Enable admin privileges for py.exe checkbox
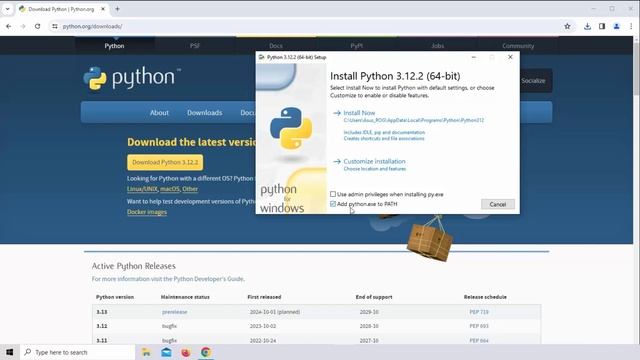The image size is (640, 360). pyautogui.click(x=333, y=194)
